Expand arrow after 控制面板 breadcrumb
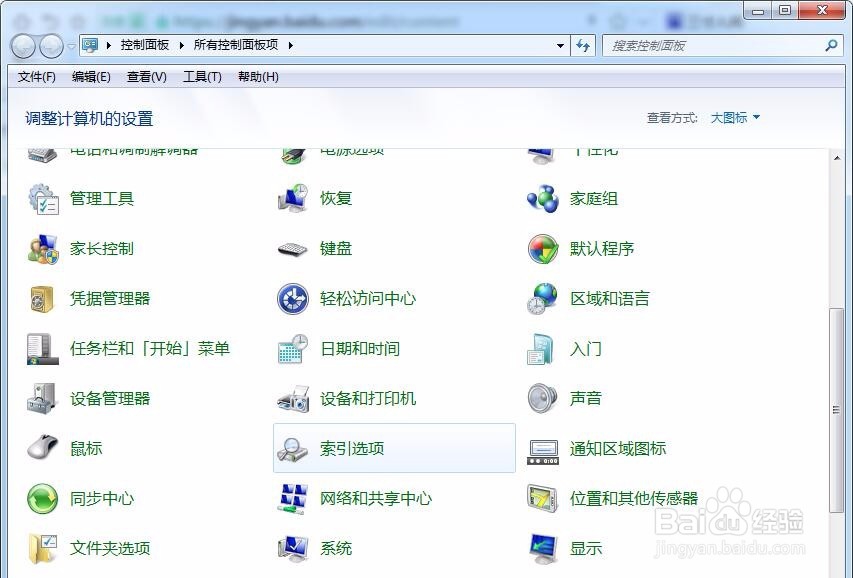This screenshot has height=578, width=853. click(x=182, y=45)
